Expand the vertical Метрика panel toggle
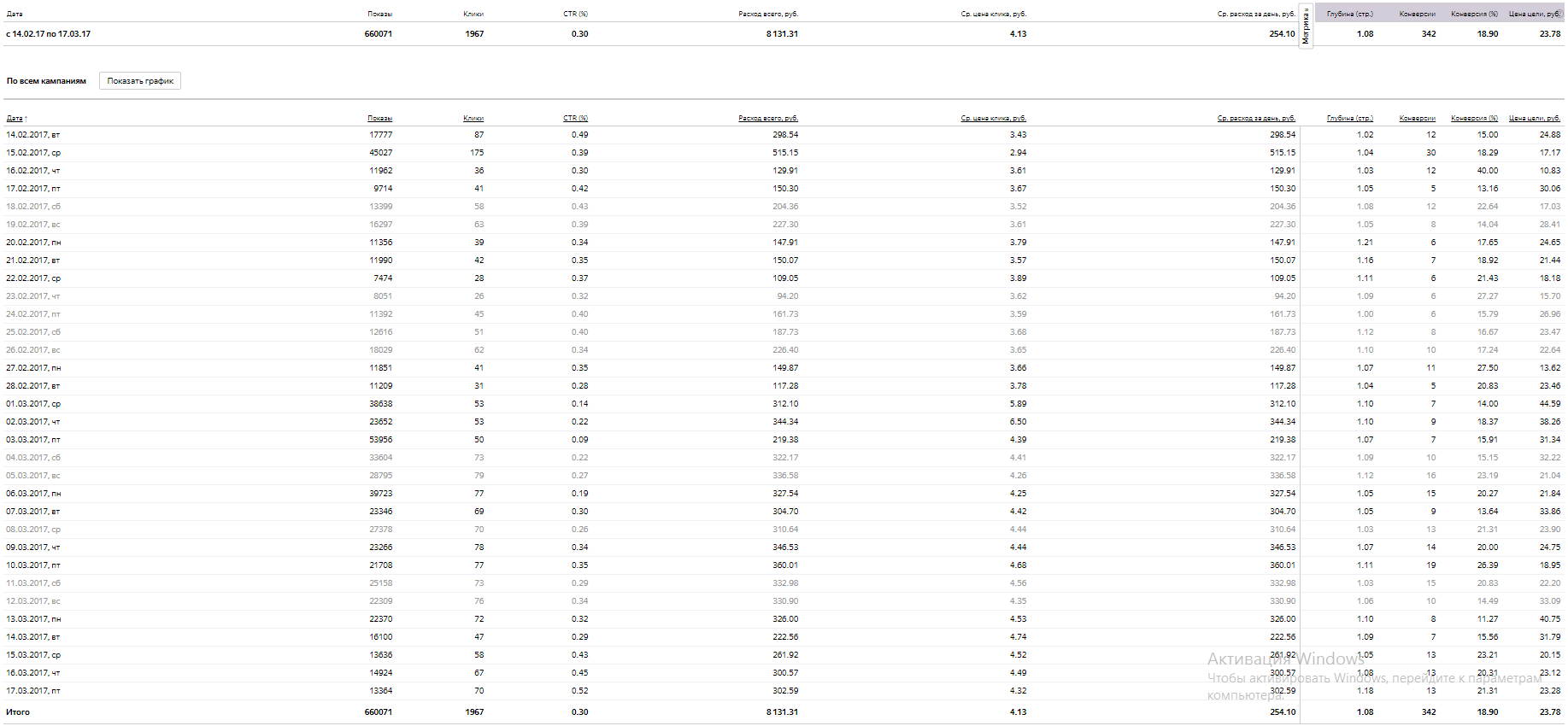 point(1306,26)
